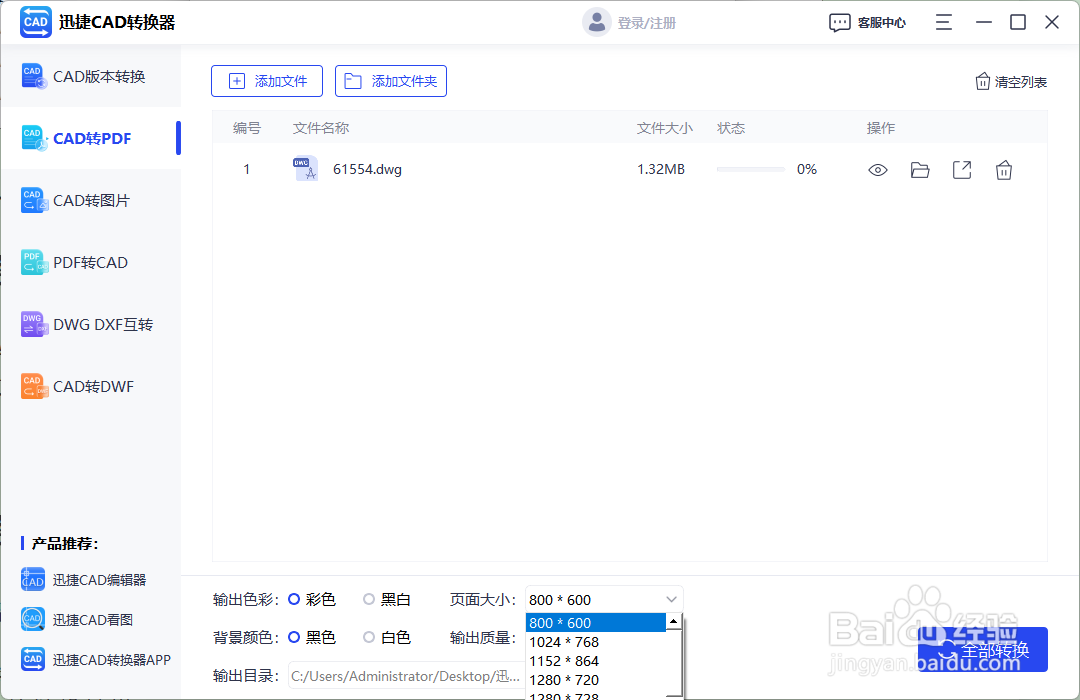Click the 61554.dwg file name
Image resolution: width=1080 pixels, height=700 pixels.
coord(367,169)
